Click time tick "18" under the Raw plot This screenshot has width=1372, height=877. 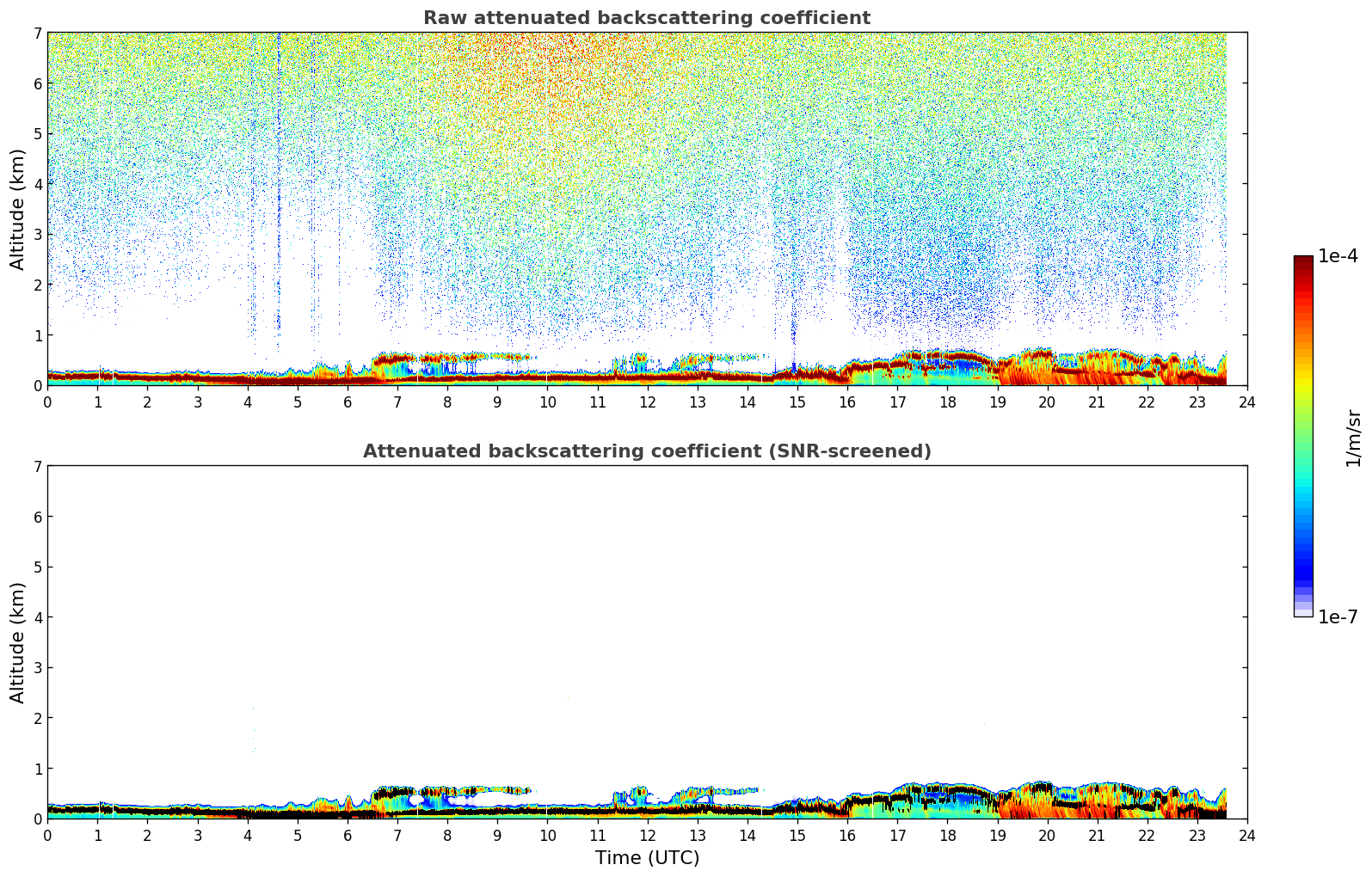click(x=947, y=402)
